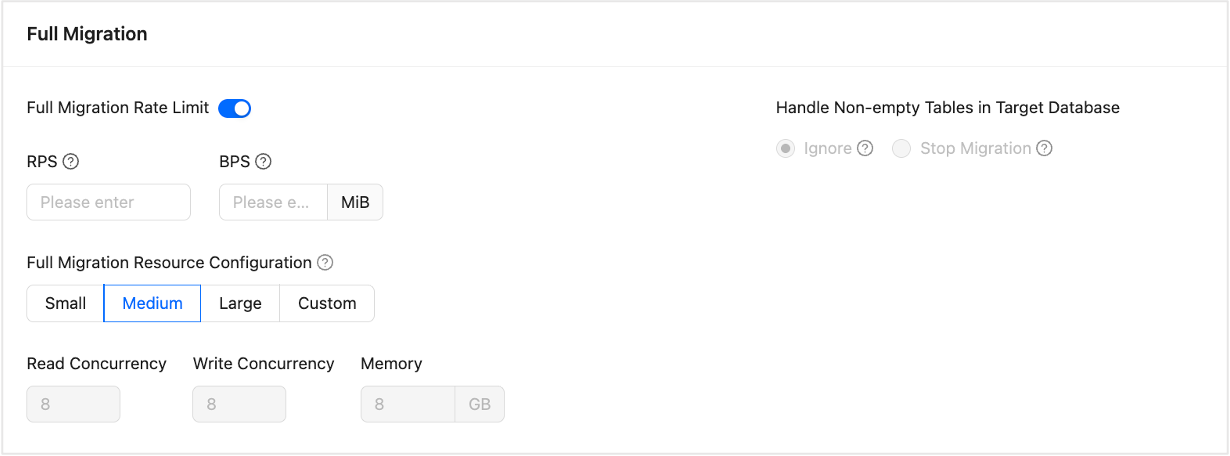Click the help icon next to Ignore
Screen dimensions: 1230x456
click(866, 149)
